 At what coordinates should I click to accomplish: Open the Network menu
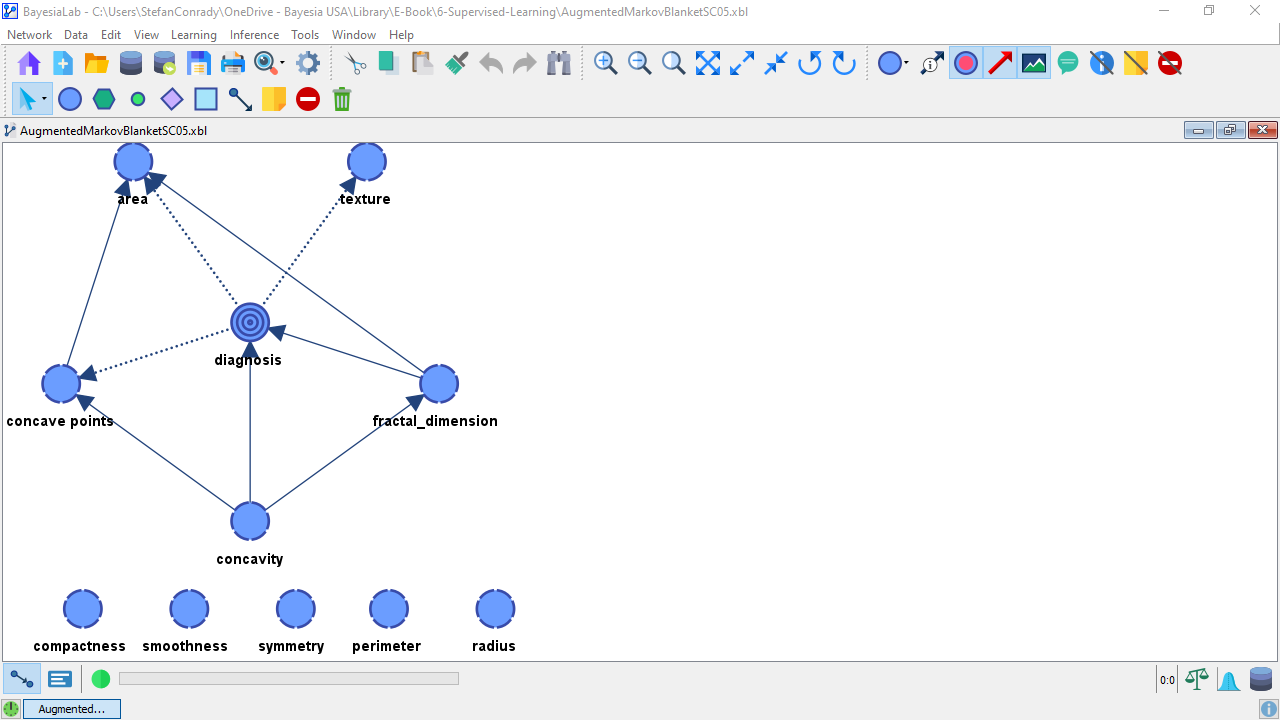pyautogui.click(x=30, y=35)
